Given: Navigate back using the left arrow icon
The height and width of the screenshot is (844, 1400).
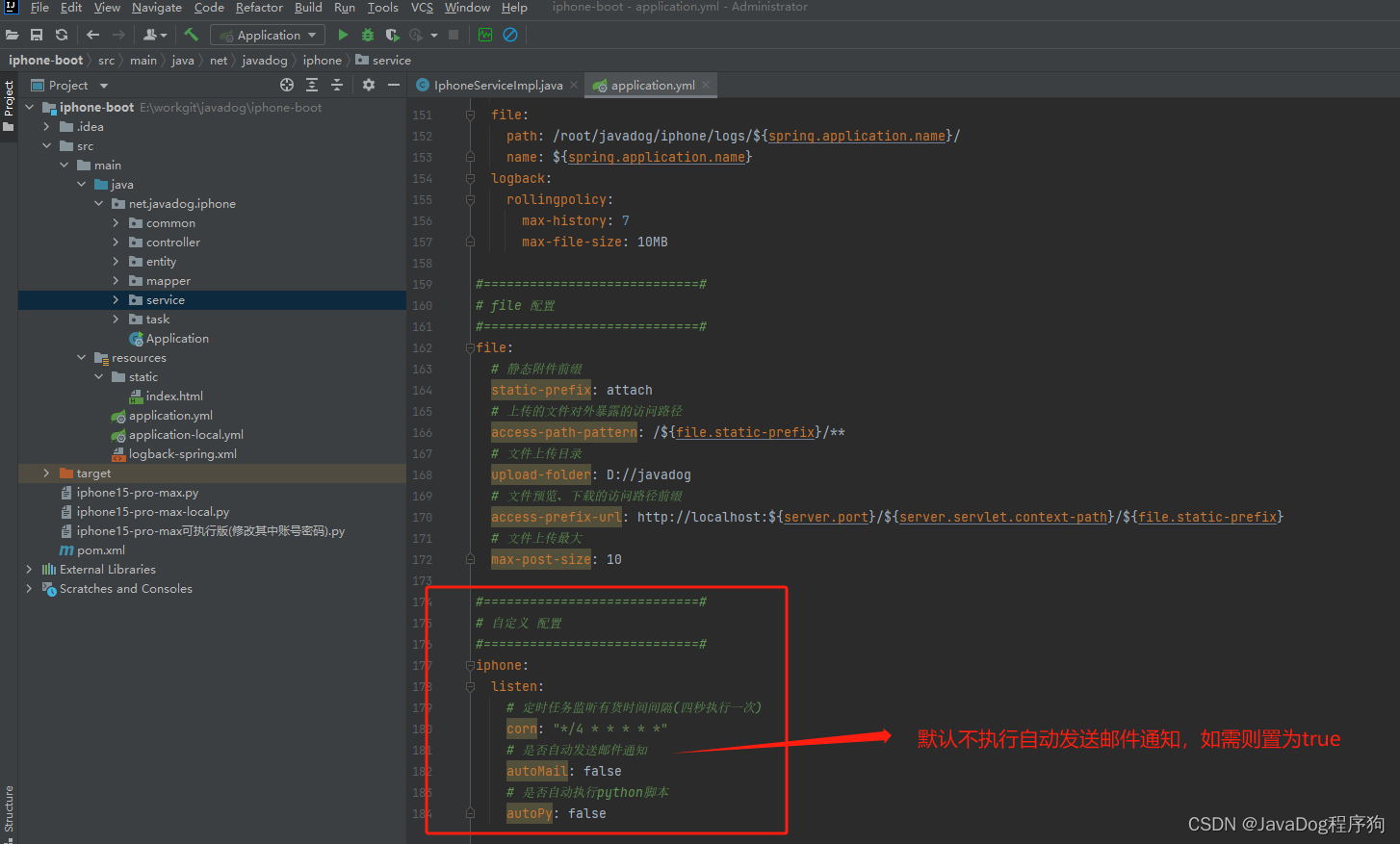Looking at the screenshot, I should (92, 35).
